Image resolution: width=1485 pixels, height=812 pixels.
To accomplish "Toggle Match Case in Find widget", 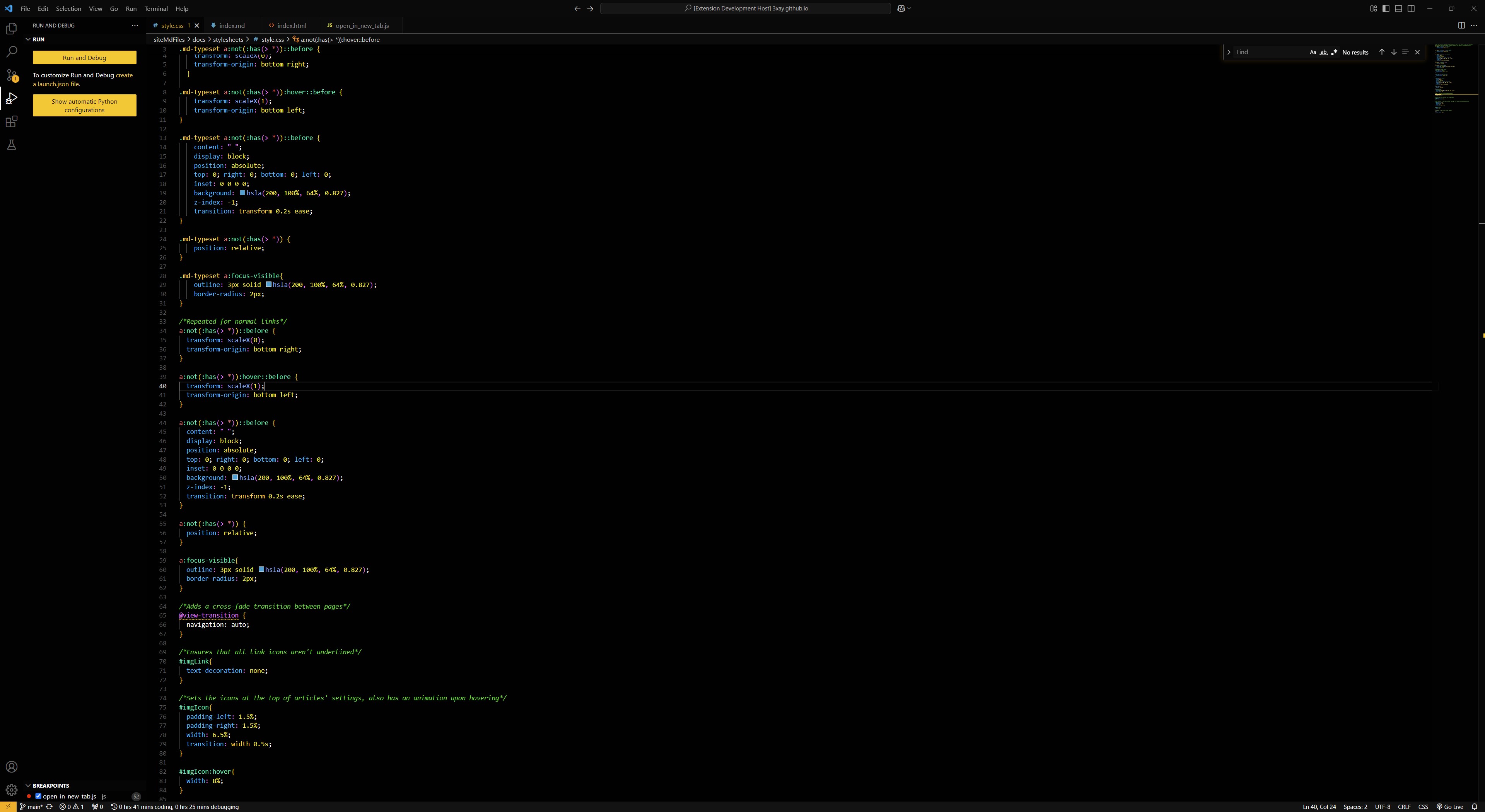I will [1313, 53].
